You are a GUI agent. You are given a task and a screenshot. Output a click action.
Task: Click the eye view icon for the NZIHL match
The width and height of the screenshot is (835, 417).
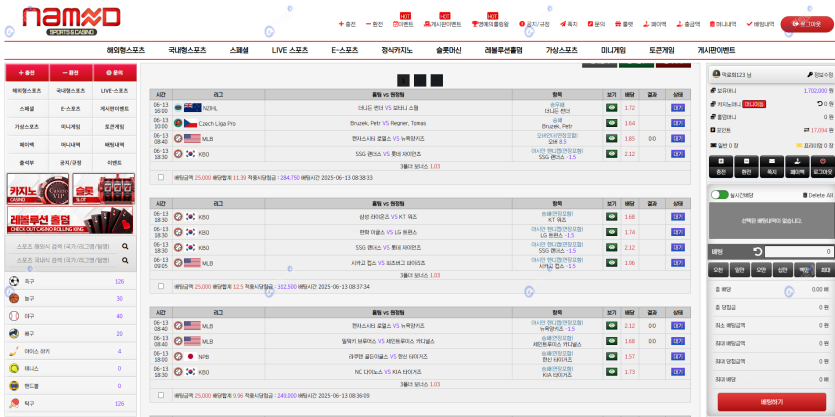[611, 107]
